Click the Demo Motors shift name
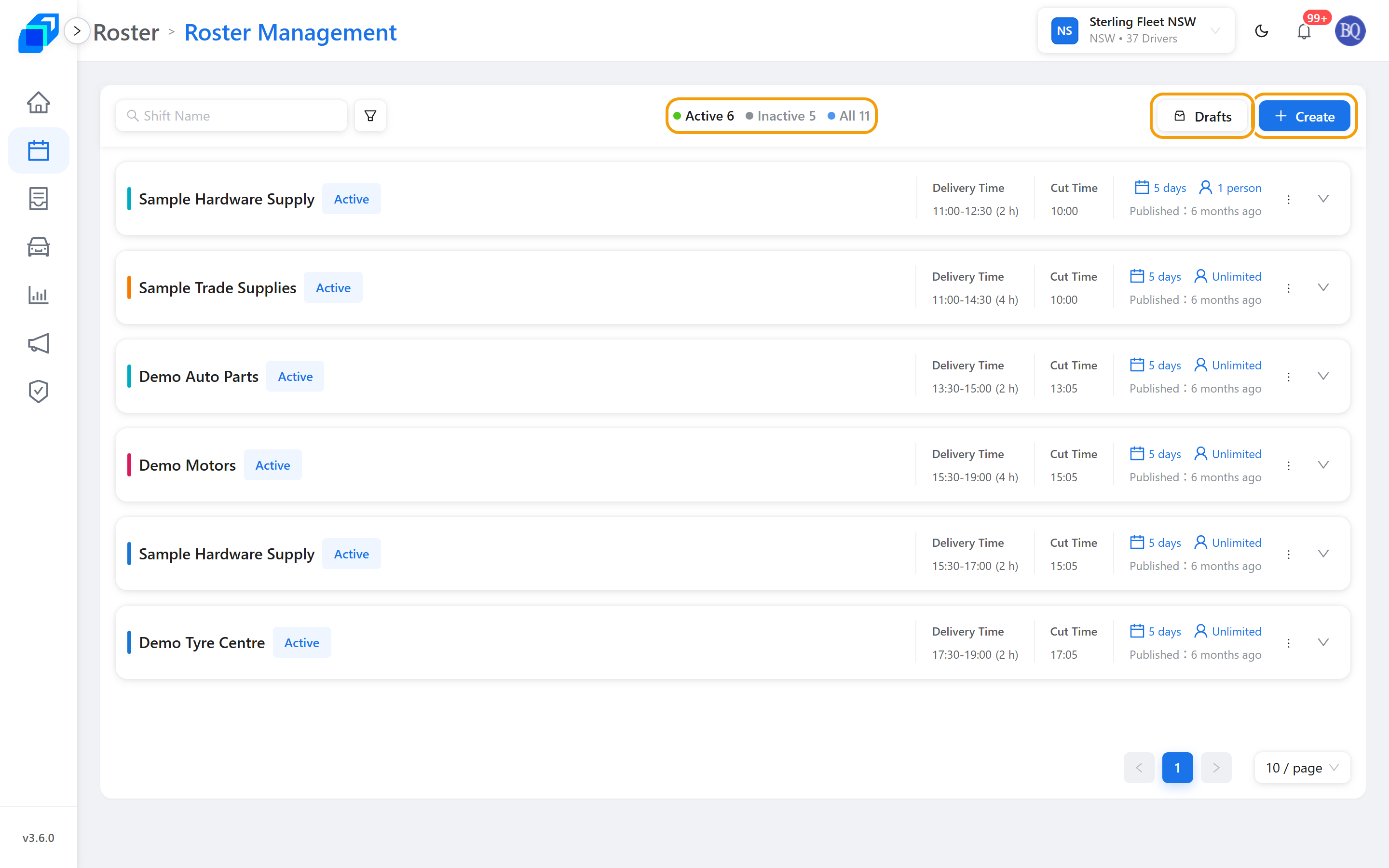The height and width of the screenshot is (868, 1389). (187, 465)
